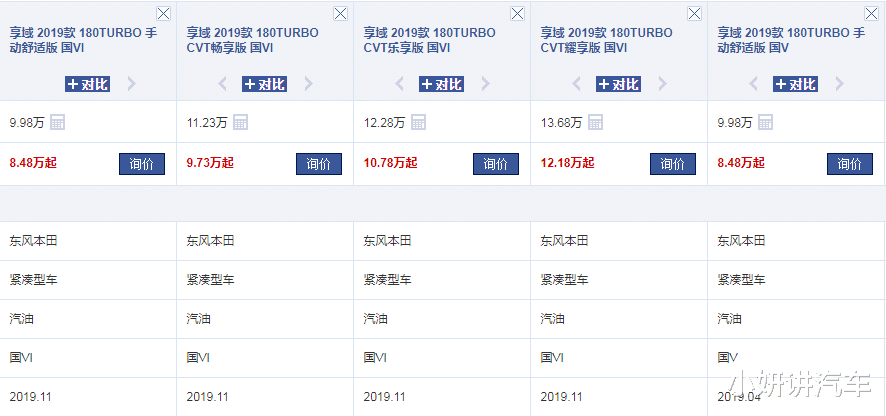Add CVT畅享版 to comparison with +对比
Image resolution: width=886 pixels, height=416 pixels.
coord(265,84)
